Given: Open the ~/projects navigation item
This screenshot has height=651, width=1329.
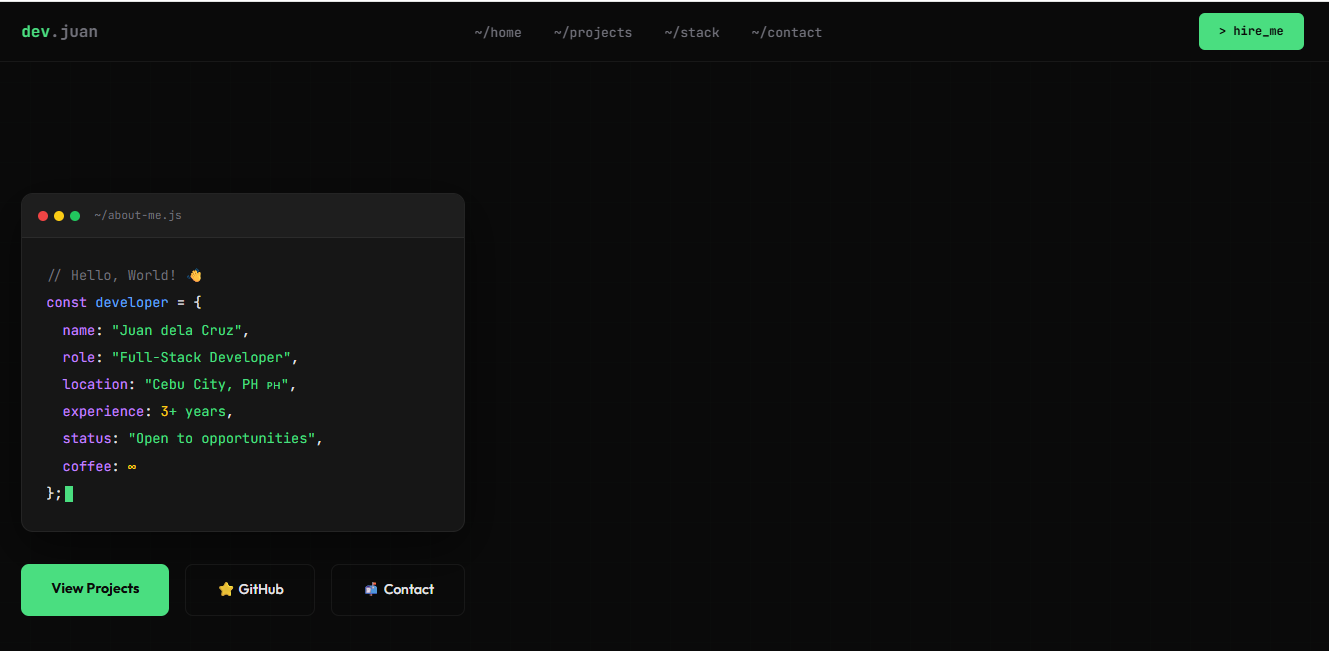Looking at the screenshot, I should click(x=593, y=31).
